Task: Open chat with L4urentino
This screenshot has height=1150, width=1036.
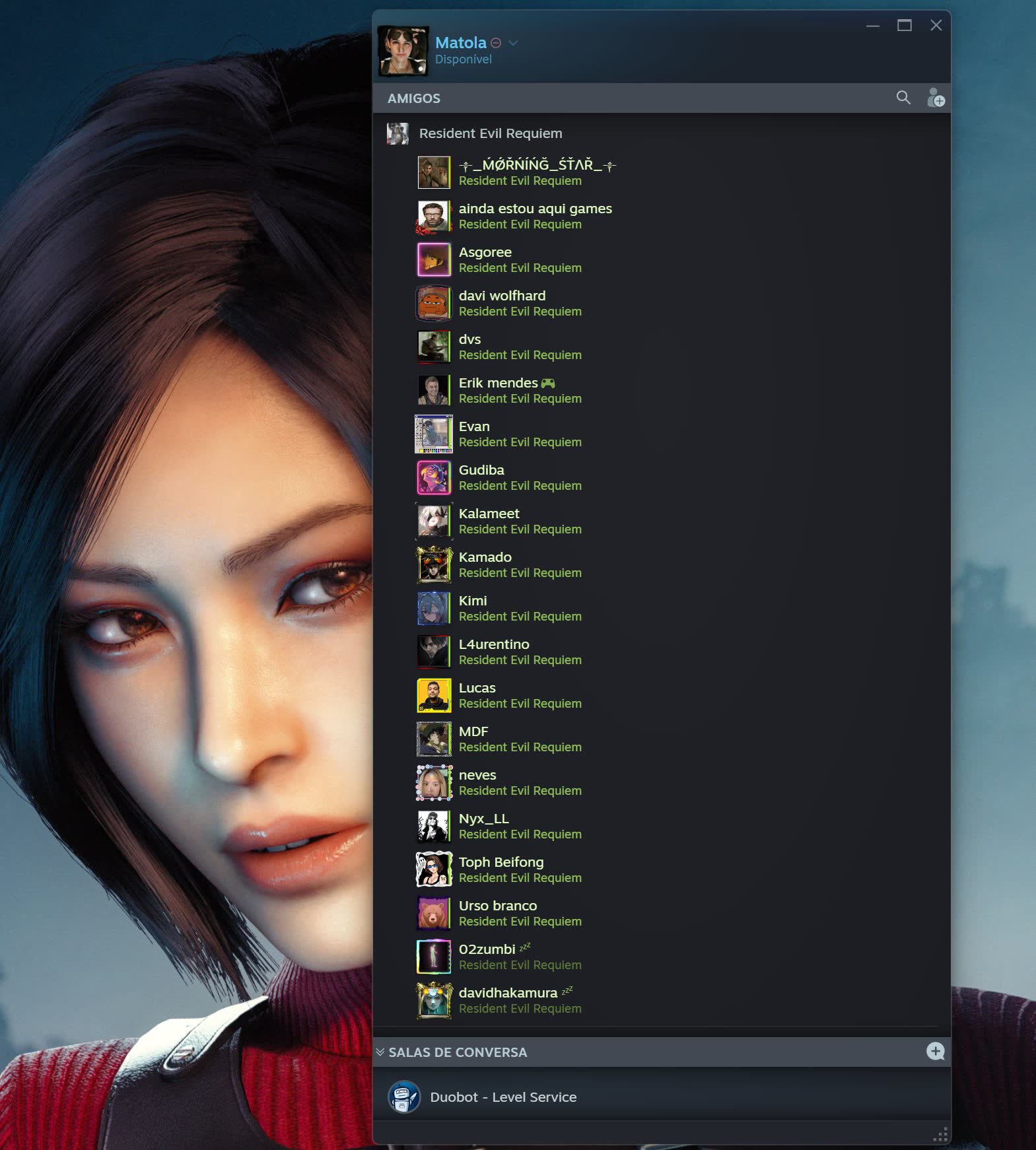Action: pos(662,652)
